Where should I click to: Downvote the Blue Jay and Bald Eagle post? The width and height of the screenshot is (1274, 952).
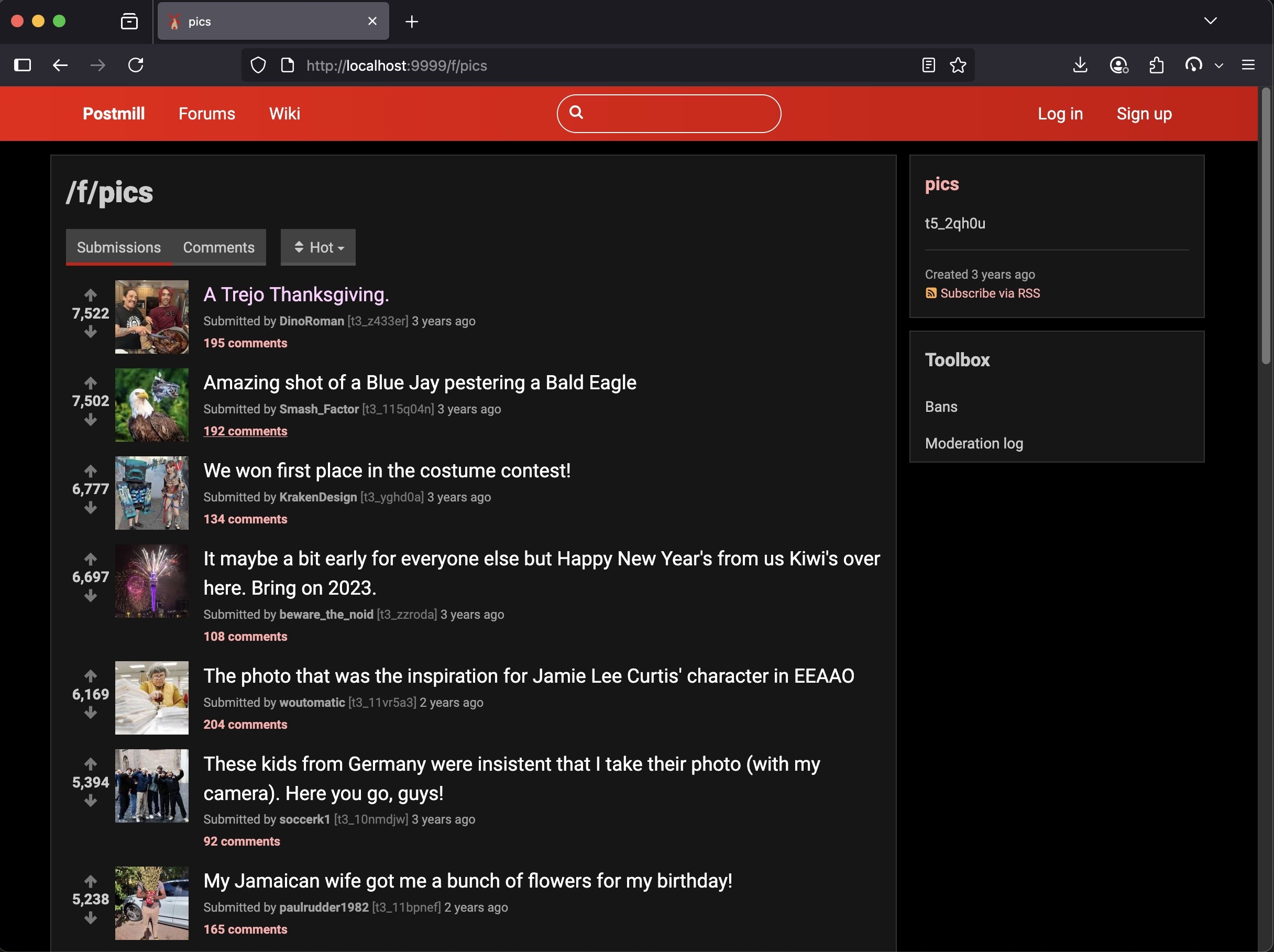coord(91,420)
